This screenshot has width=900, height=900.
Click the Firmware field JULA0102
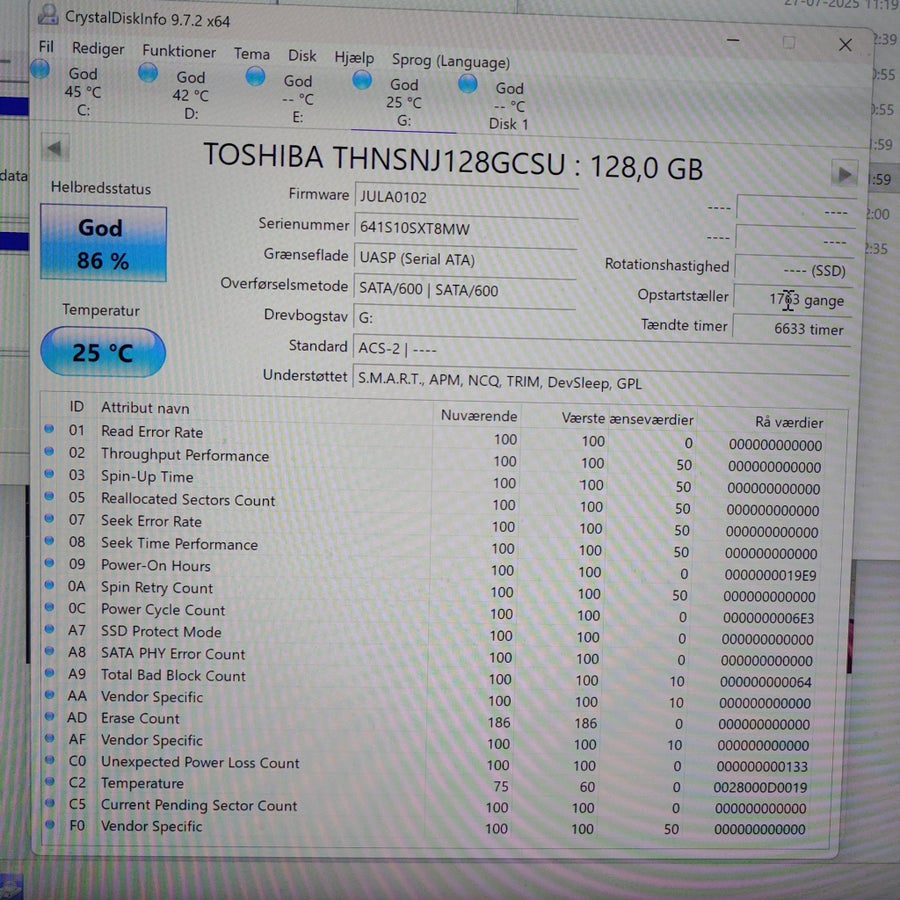click(x=466, y=197)
